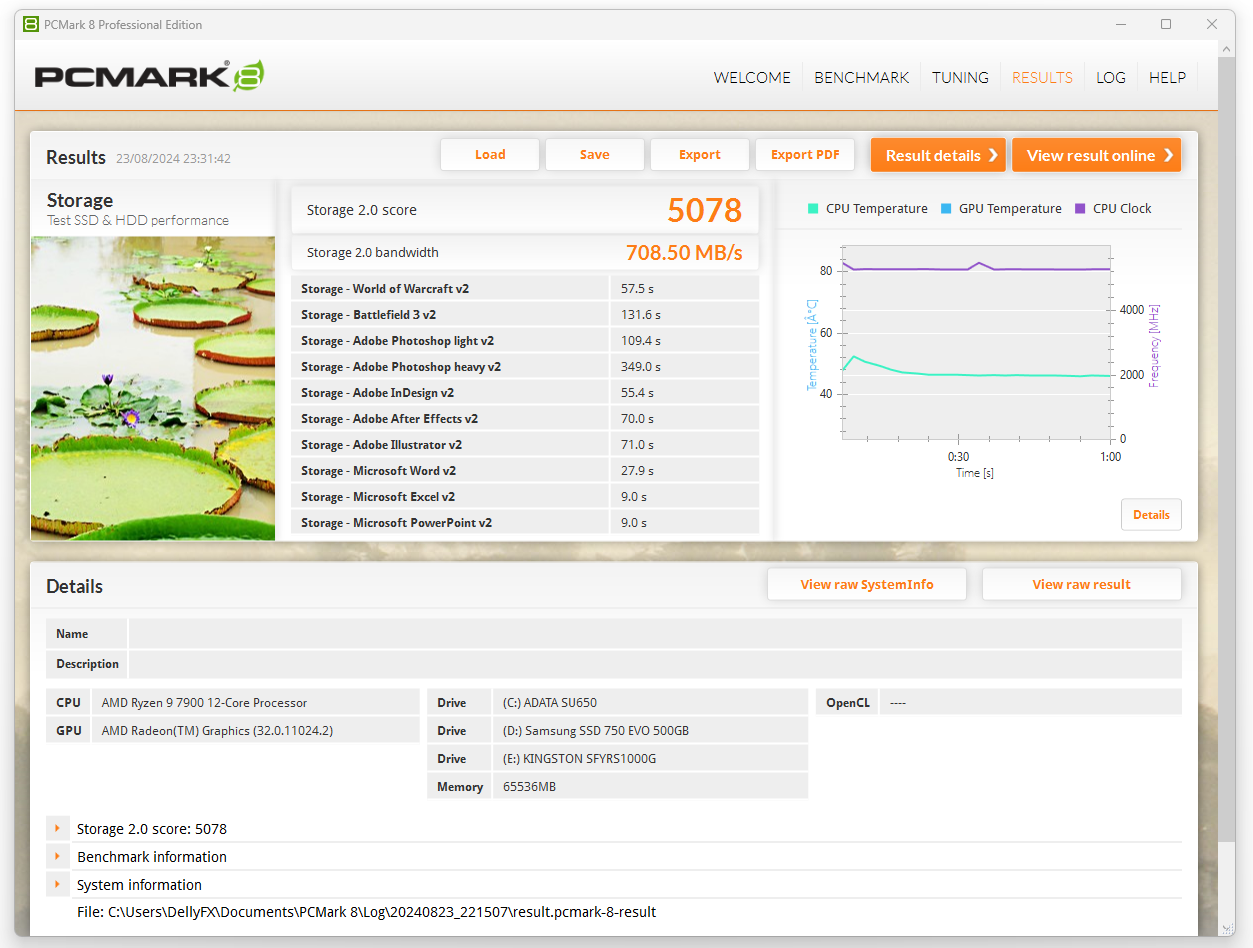Image resolution: width=1253 pixels, height=948 pixels.
Task: Click the OpenCL value field
Action: (1031, 703)
